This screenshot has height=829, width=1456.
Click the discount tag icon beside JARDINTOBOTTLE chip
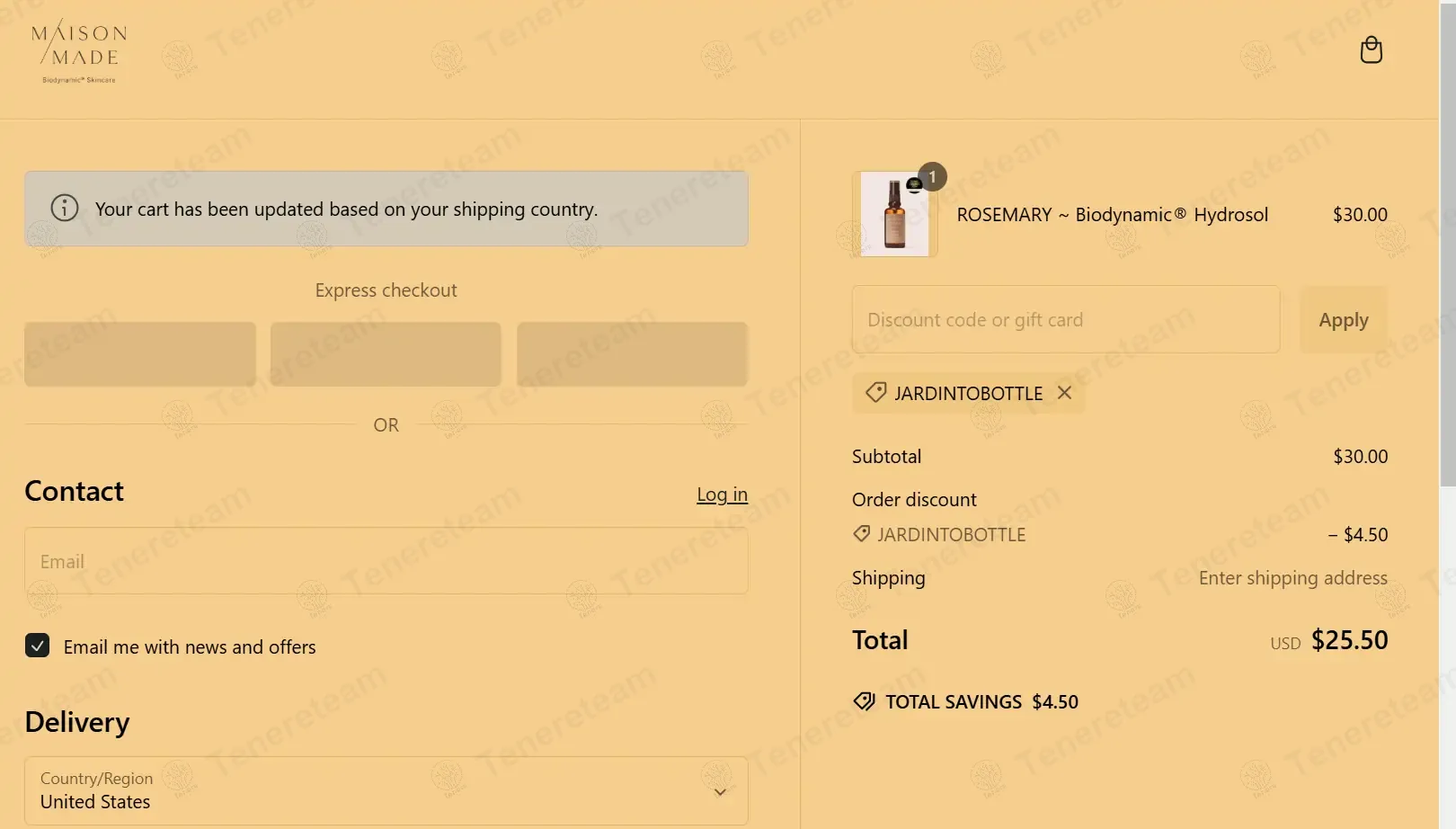click(875, 393)
